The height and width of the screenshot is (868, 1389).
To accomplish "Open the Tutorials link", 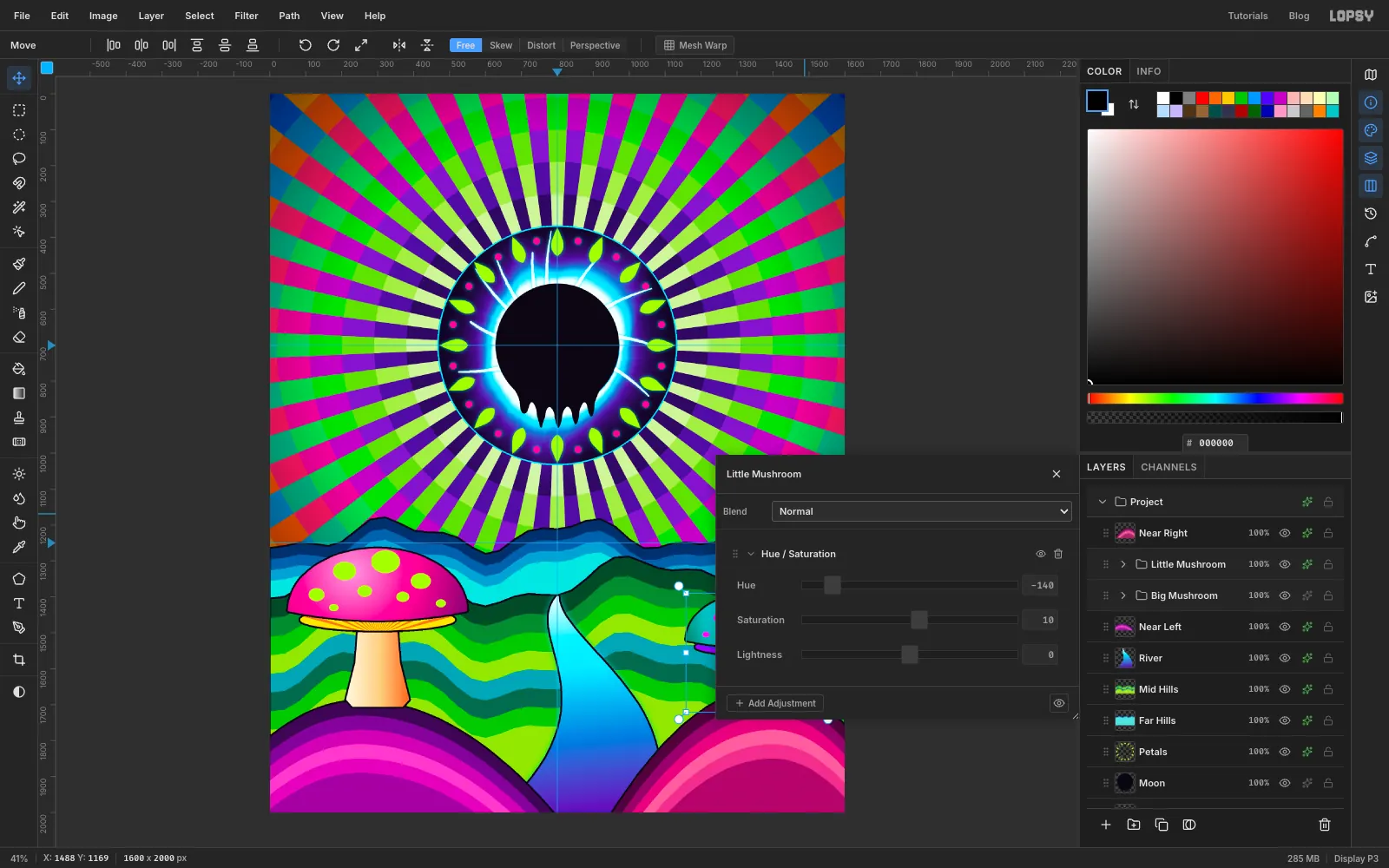I will pyautogui.click(x=1247, y=16).
